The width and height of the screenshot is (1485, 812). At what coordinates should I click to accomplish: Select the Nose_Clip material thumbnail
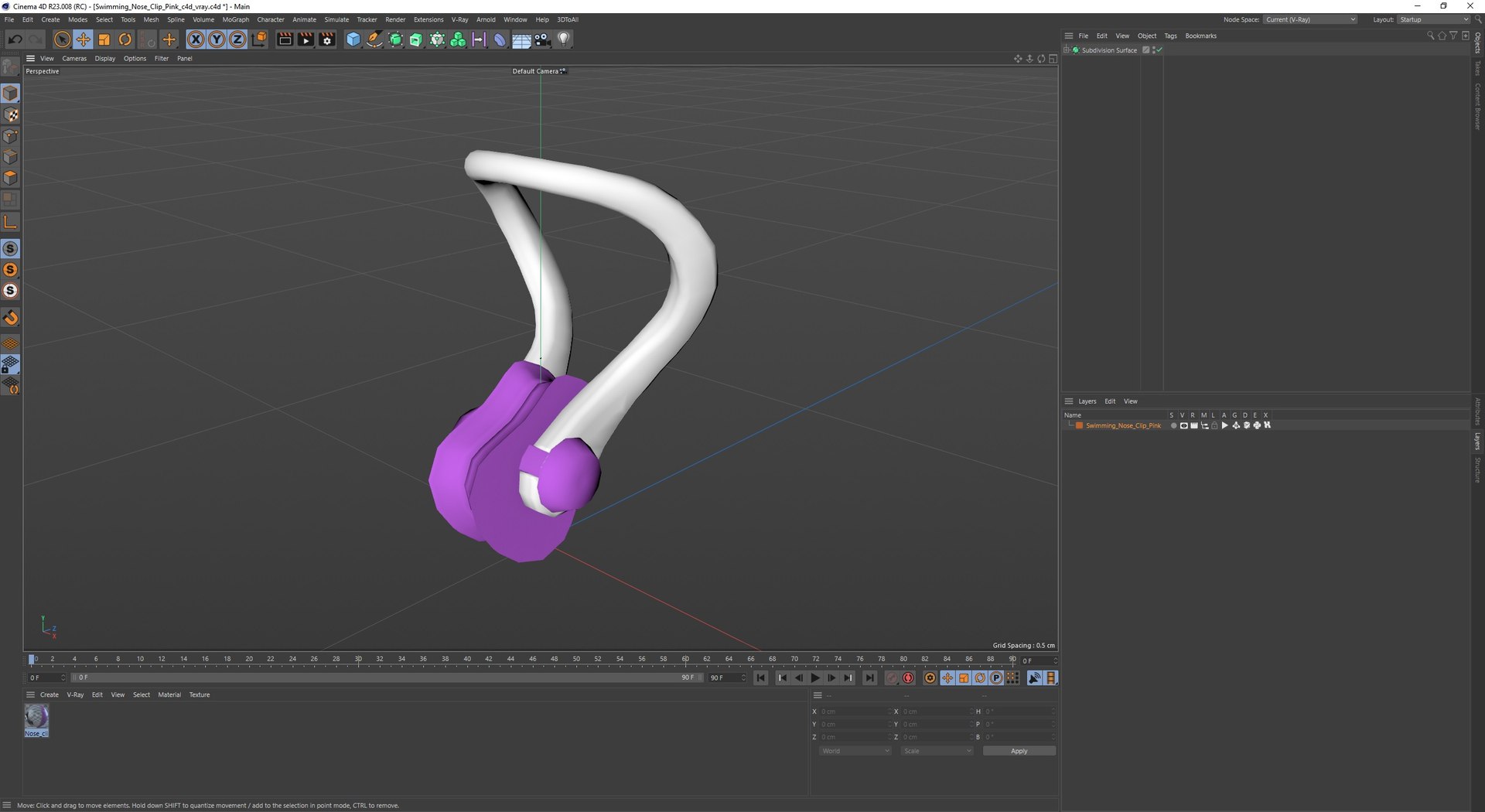click(x=36, y=720)
